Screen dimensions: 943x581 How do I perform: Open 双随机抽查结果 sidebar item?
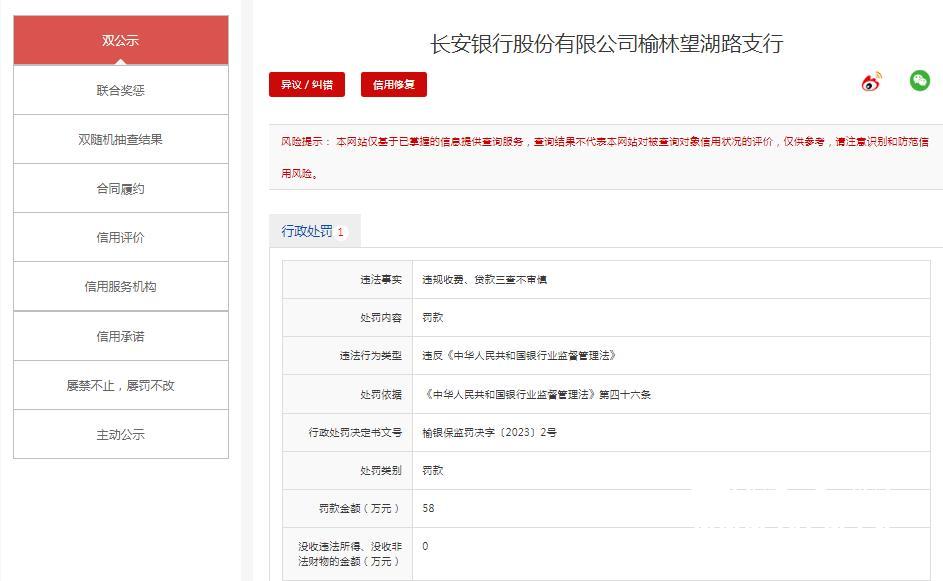point(121,140)
